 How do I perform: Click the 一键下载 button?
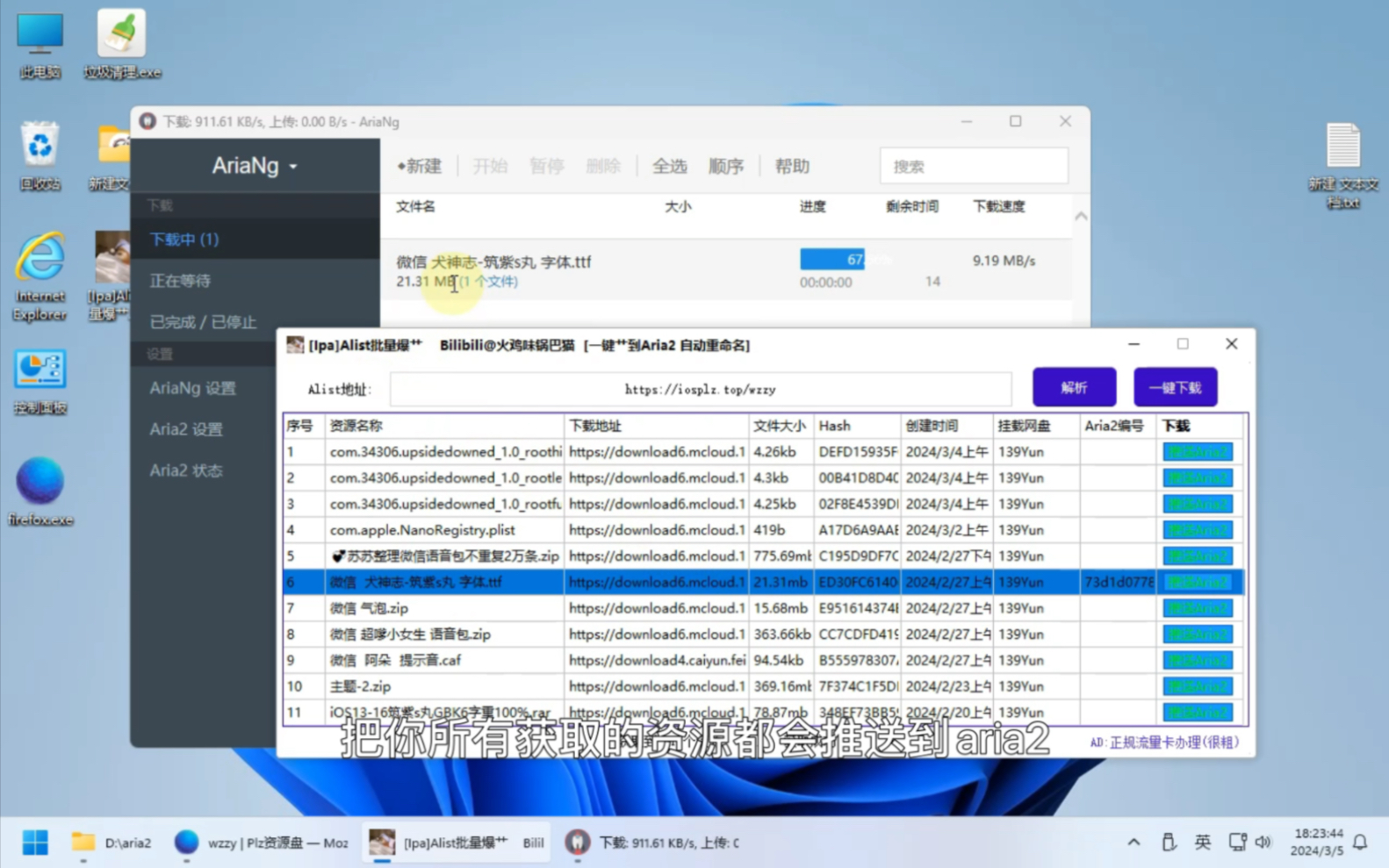tap(1175, 387)
